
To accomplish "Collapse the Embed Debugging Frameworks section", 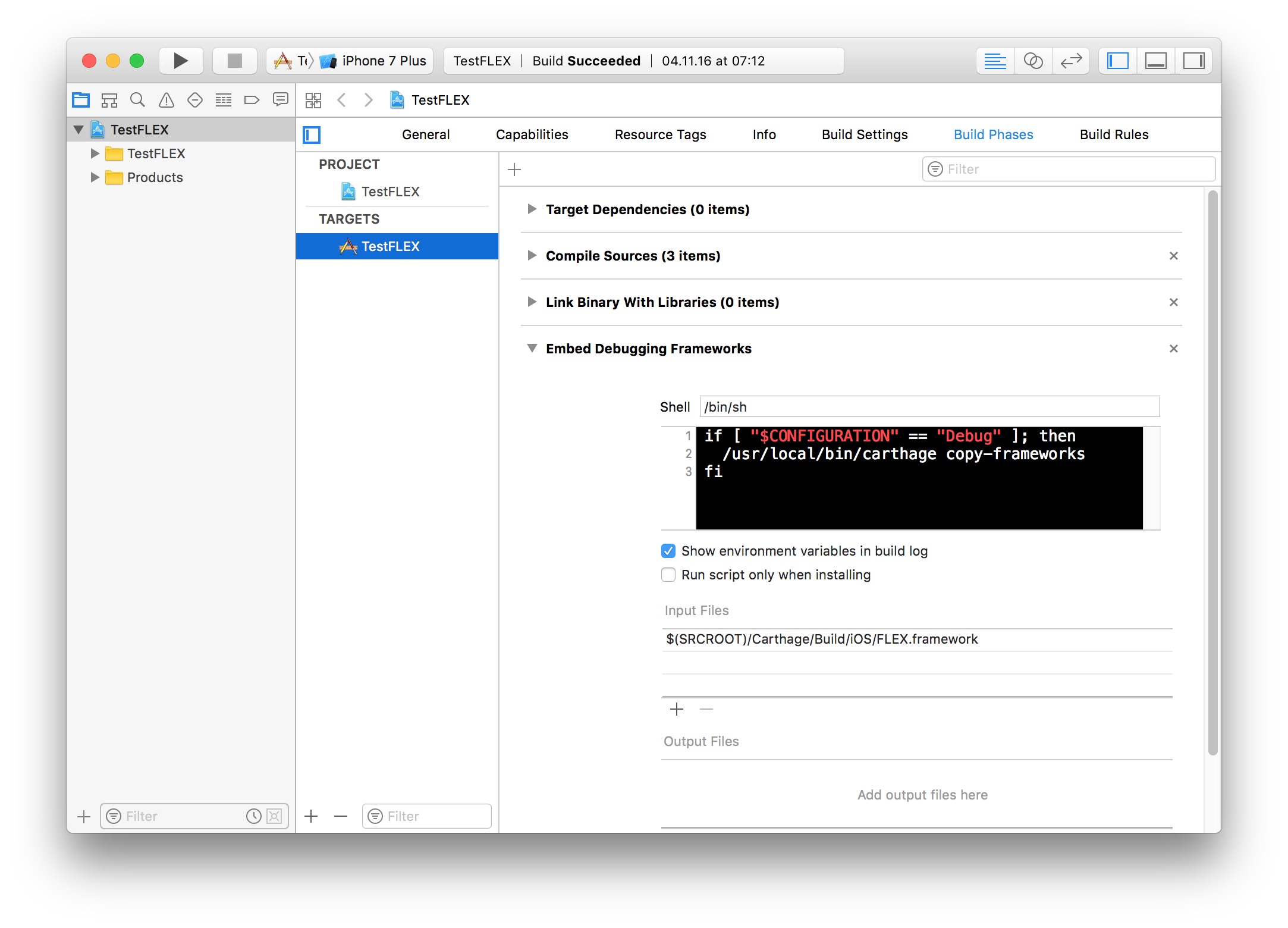I will 532,349.
